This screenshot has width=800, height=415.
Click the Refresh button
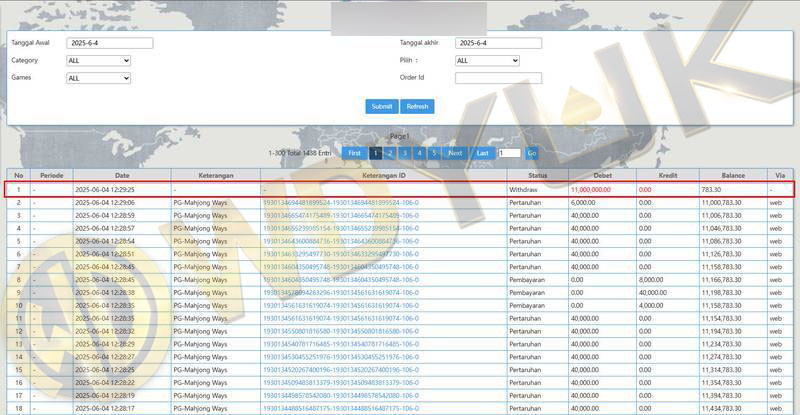(417, 106)
